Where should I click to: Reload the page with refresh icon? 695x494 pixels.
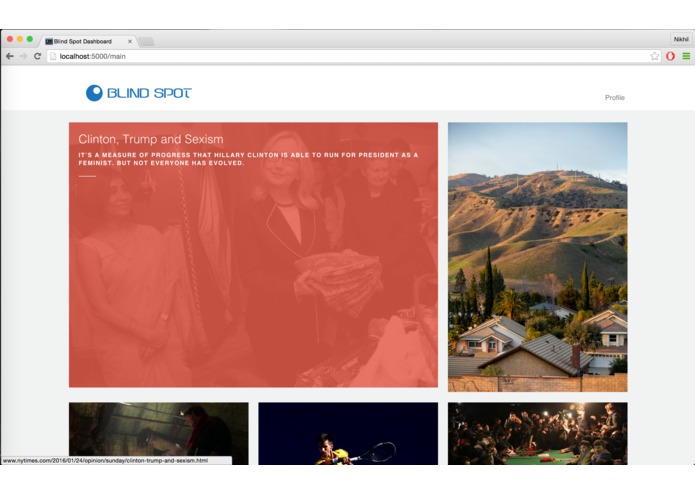point(37,56)
